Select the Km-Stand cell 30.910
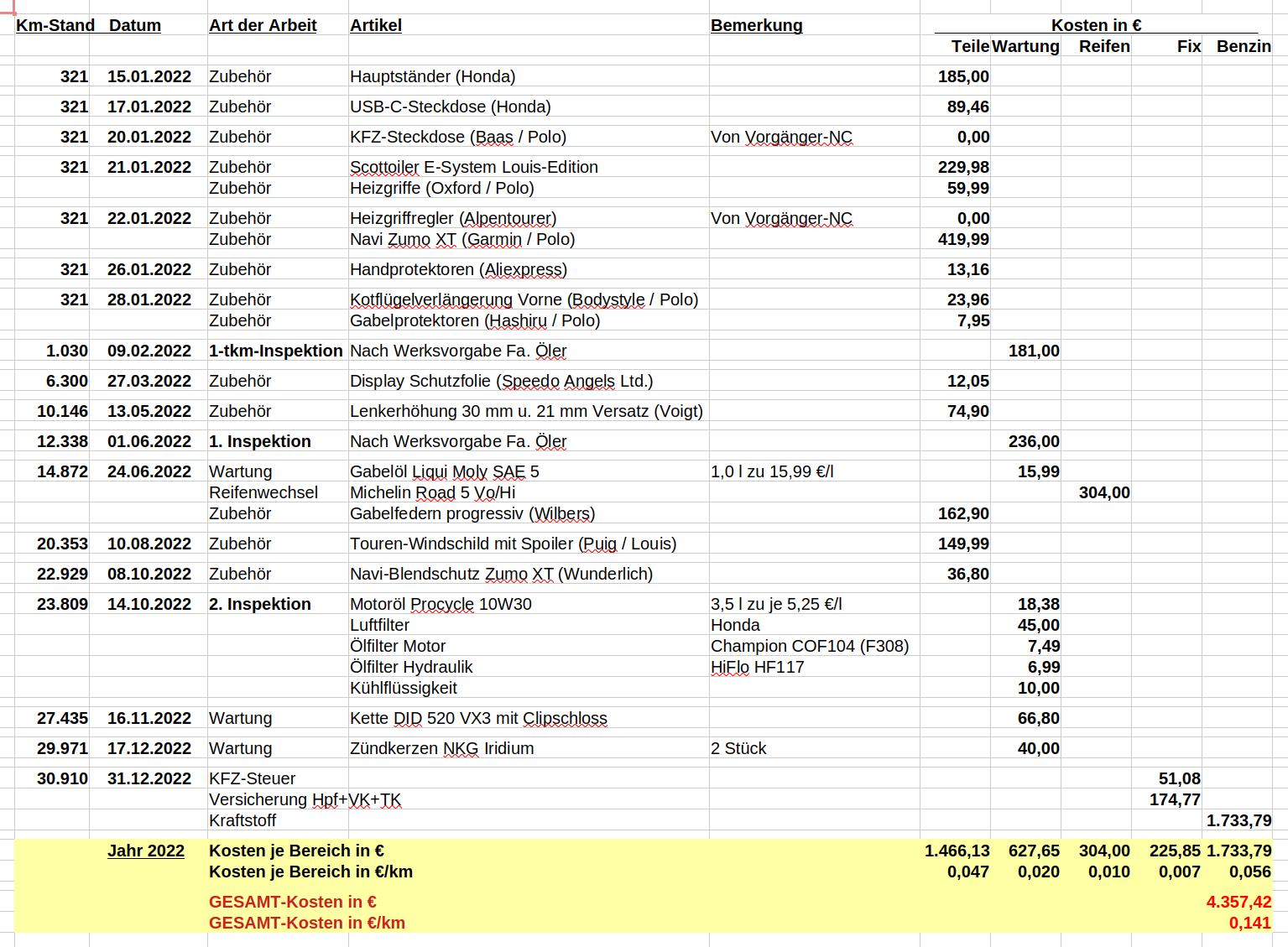The height and width of the screenshot is (947, 1288). (x=62, y=778)
